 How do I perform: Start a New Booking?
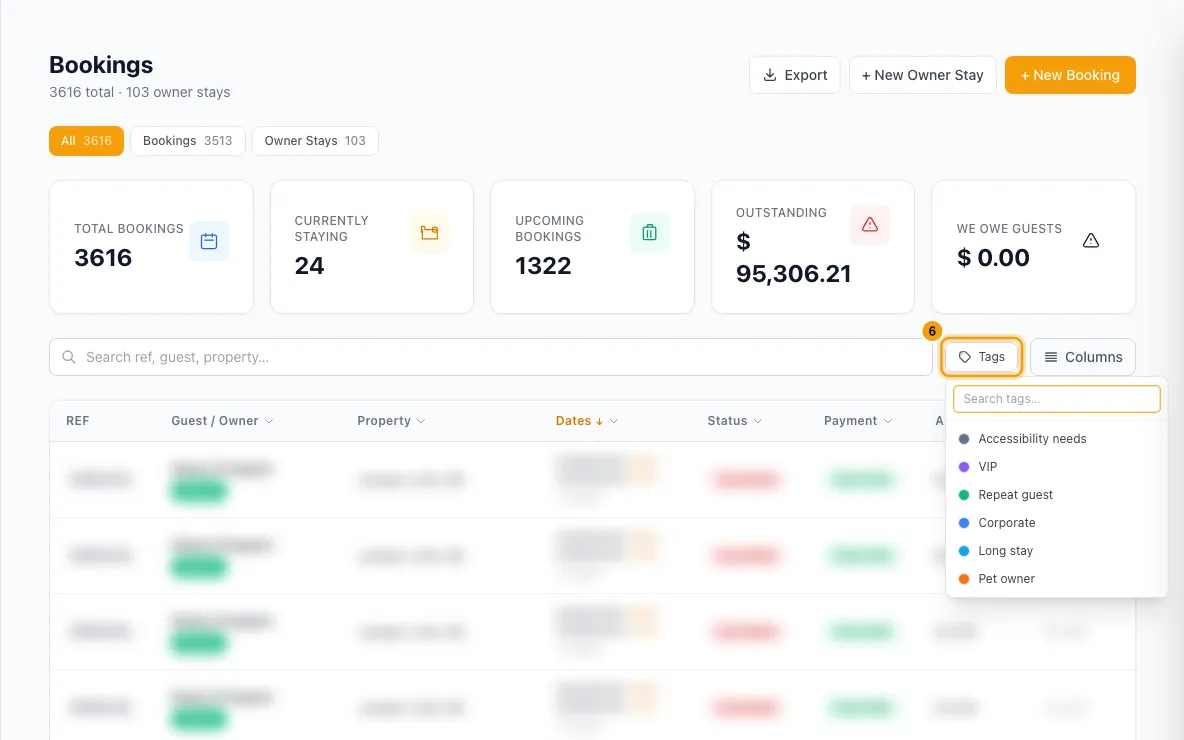[x=1070, y=75]
